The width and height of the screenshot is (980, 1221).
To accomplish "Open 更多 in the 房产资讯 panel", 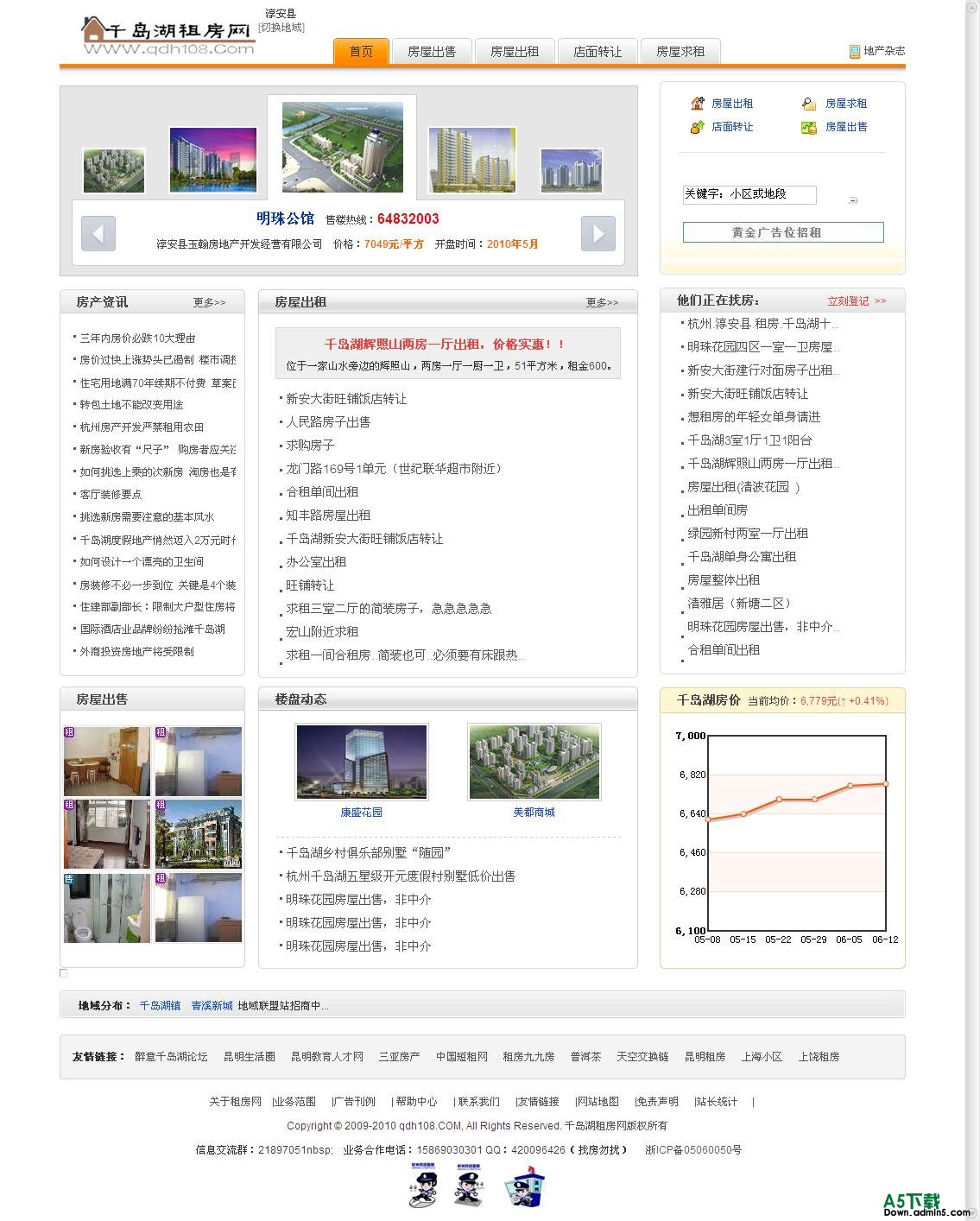I will click(210, 303).
